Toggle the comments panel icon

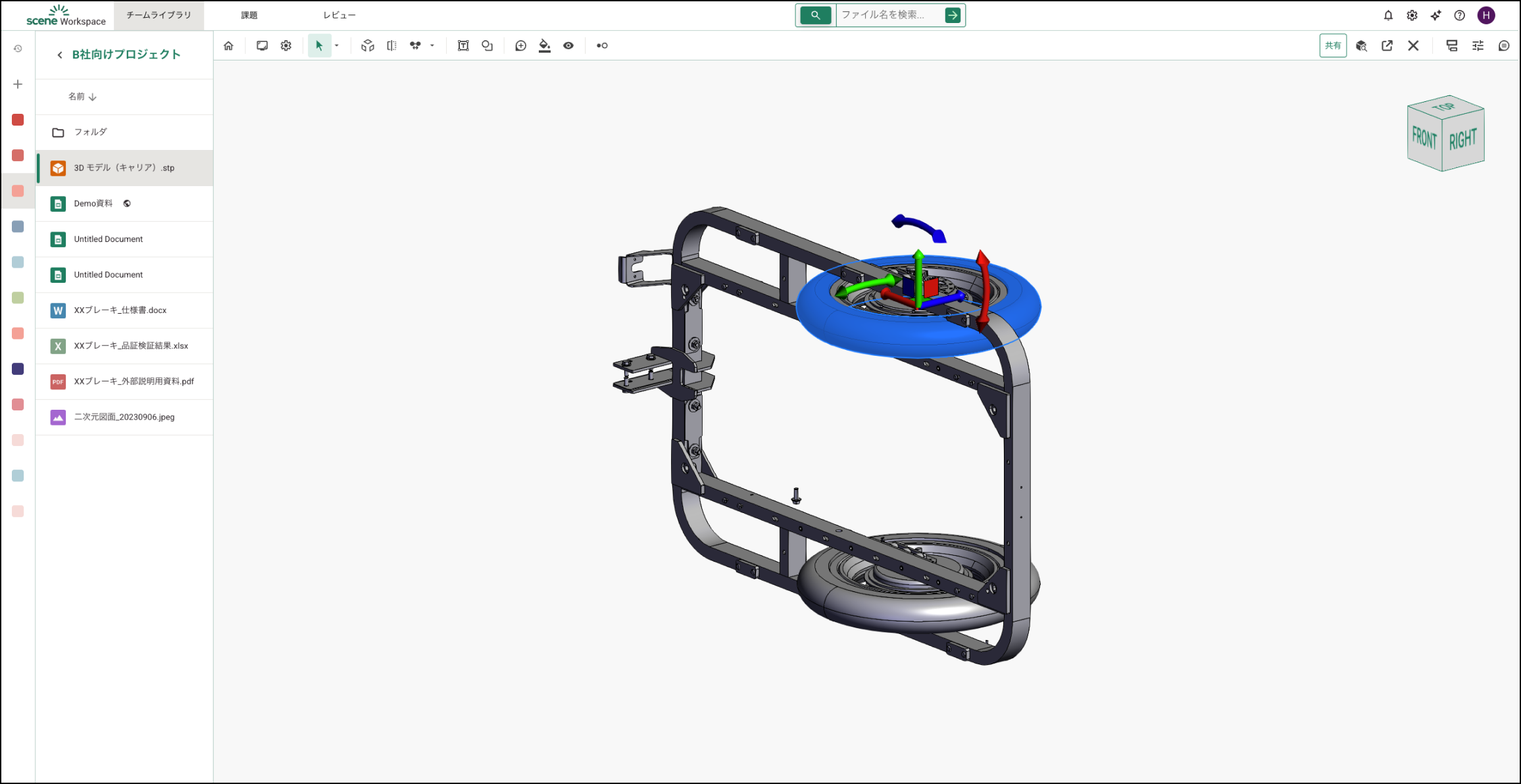(1504, 45)
